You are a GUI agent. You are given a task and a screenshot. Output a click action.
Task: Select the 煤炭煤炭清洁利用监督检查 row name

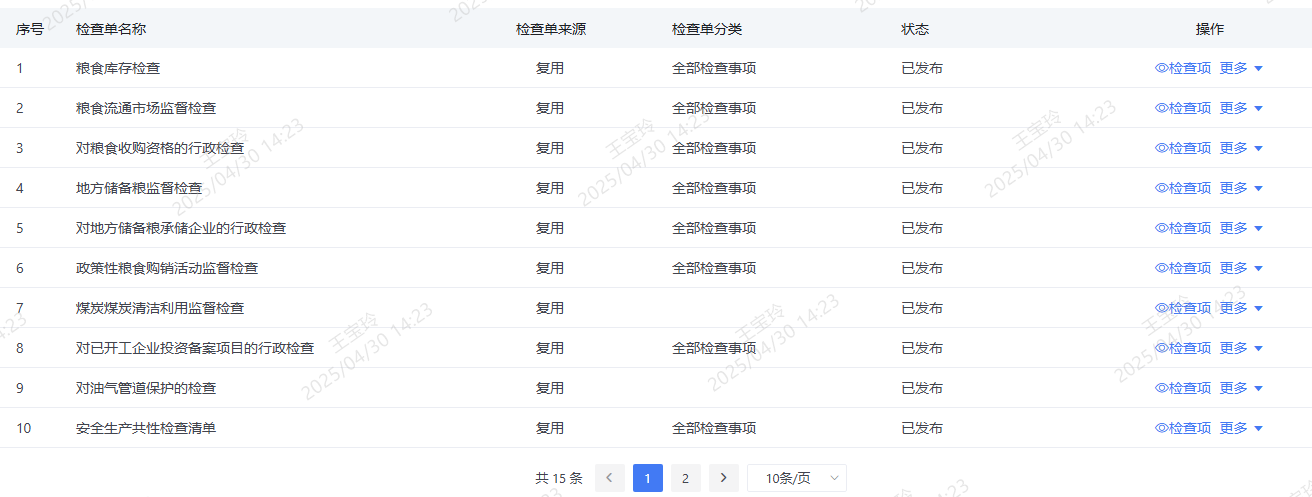pyautogui.click(x=160, y=308)
